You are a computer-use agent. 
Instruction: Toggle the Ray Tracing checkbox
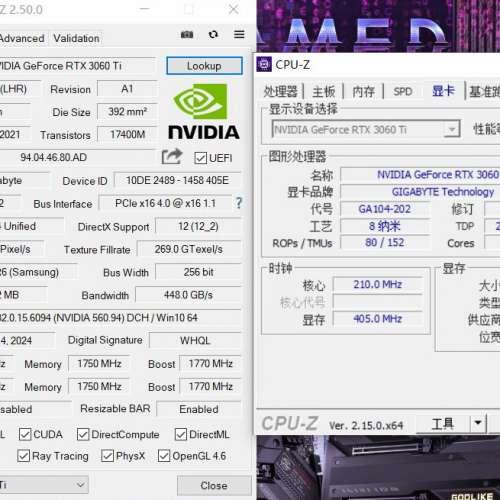(x=23, y=456)
